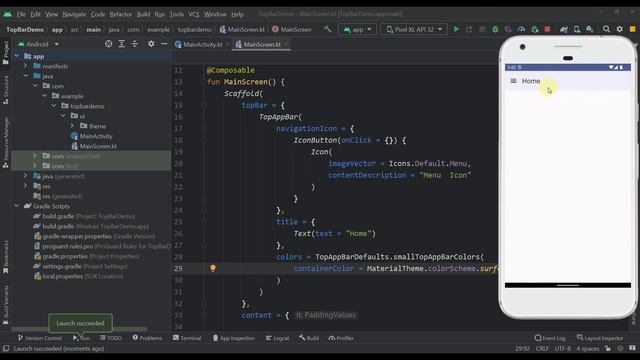Click the lightbulb intention icon on line 29
The width and height of the screenshot is (640, 360).
213,268
